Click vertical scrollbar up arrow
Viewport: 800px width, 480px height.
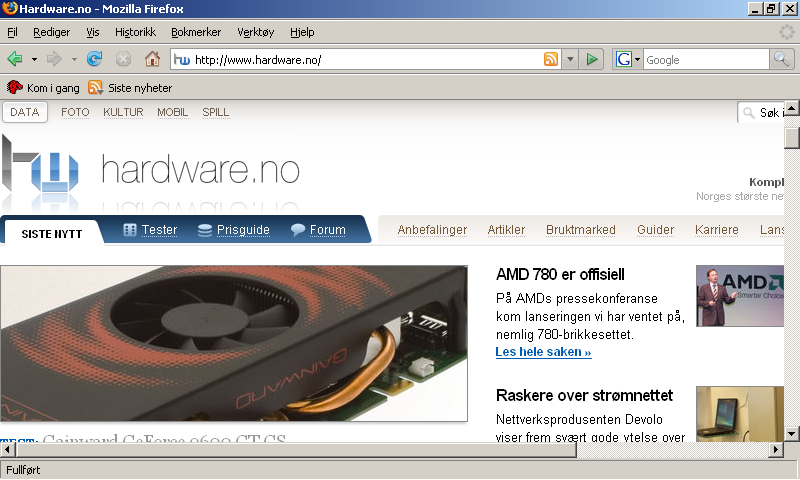792,108
